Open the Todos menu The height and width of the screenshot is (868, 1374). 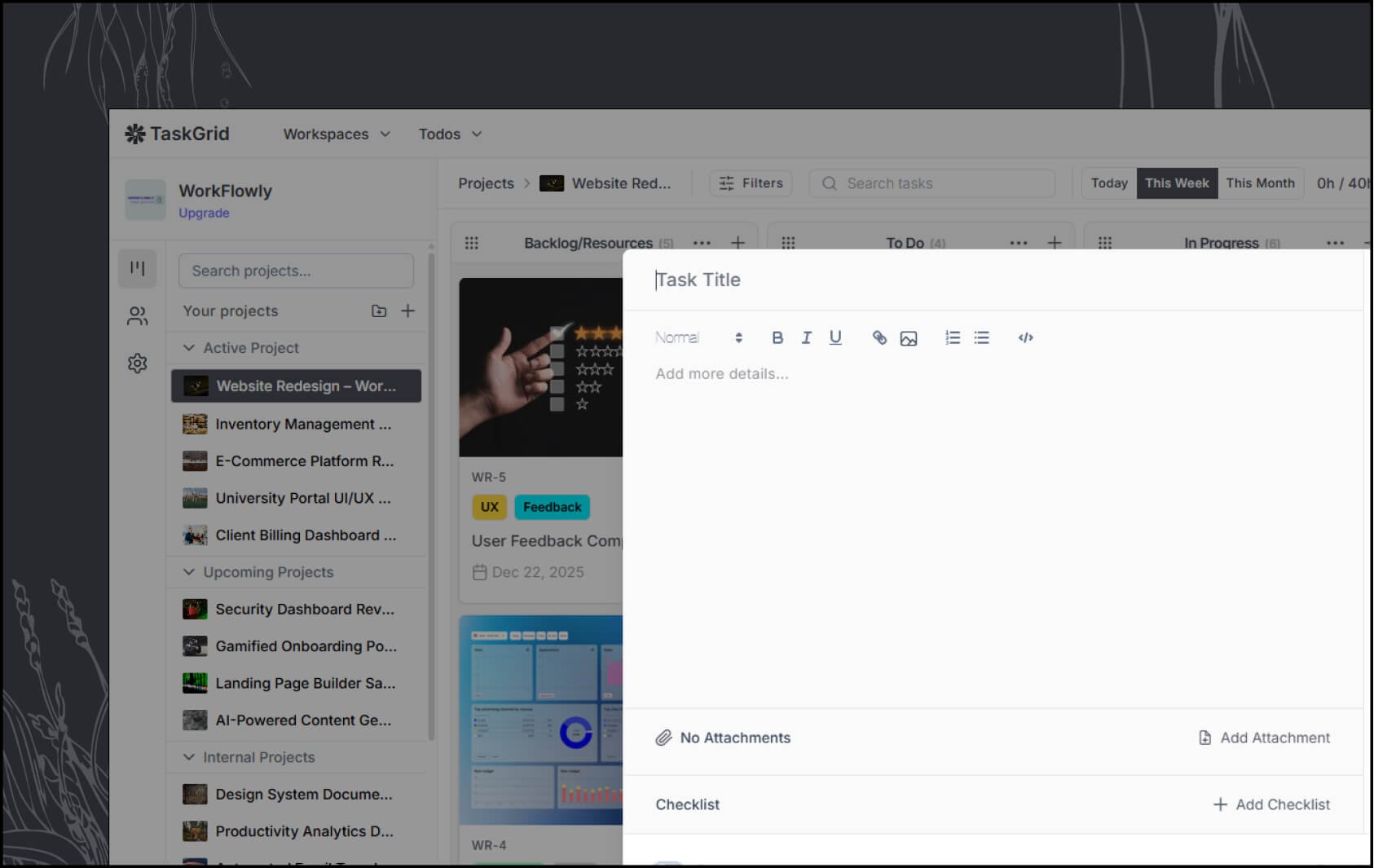click(x=450, y=134)
